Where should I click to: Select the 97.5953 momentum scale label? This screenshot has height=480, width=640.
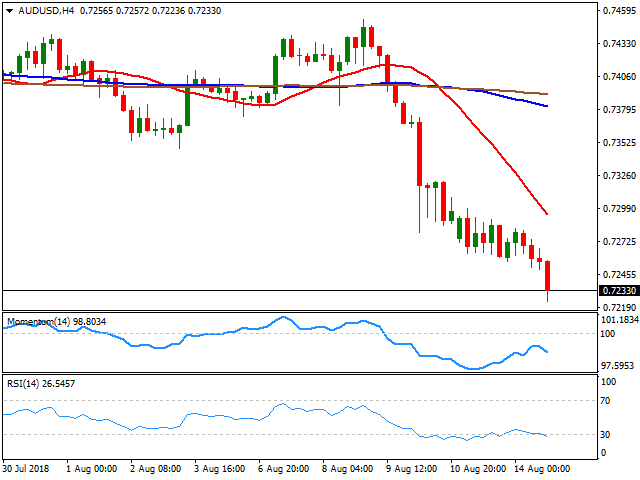(x=618, y=366)
